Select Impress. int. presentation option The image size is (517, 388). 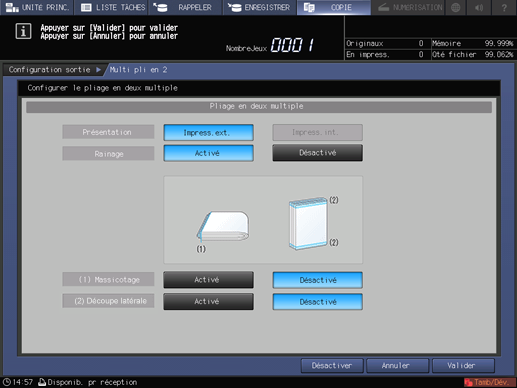[317, 132]
